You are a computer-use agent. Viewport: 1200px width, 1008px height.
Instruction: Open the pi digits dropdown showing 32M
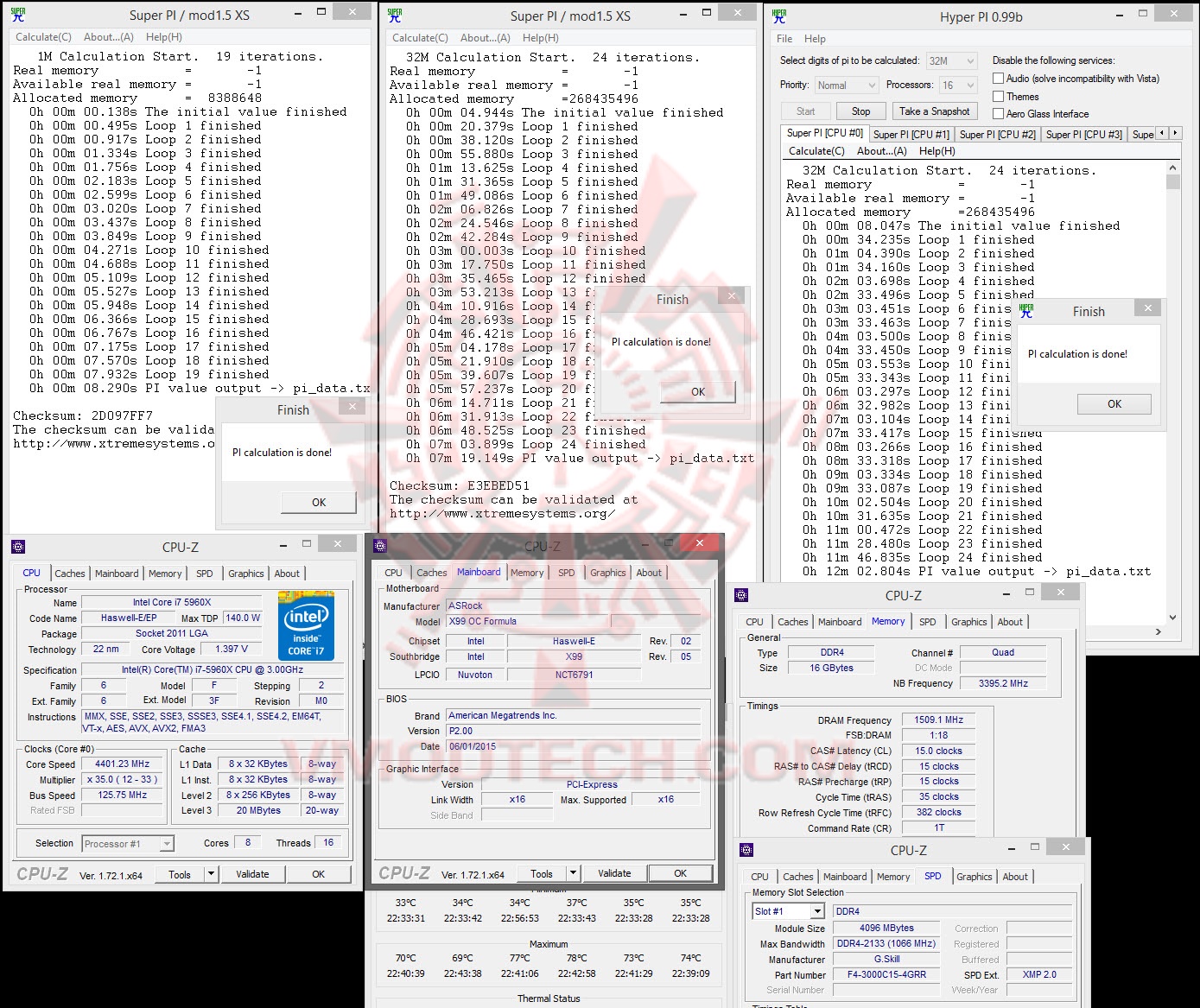pyautogui.click(x=951, y=60)
